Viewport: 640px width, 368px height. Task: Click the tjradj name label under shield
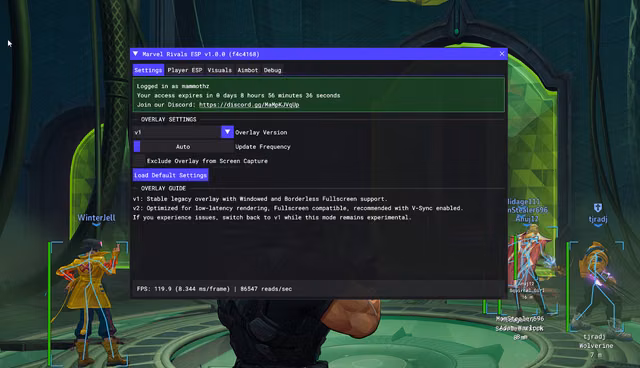tap(598, 219)
